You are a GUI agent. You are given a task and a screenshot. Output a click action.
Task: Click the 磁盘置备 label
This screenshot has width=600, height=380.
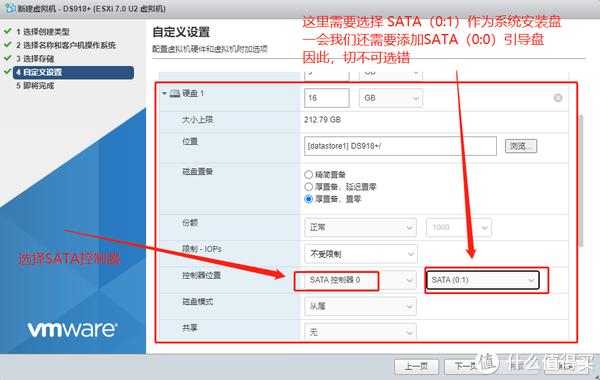point(197,171)
